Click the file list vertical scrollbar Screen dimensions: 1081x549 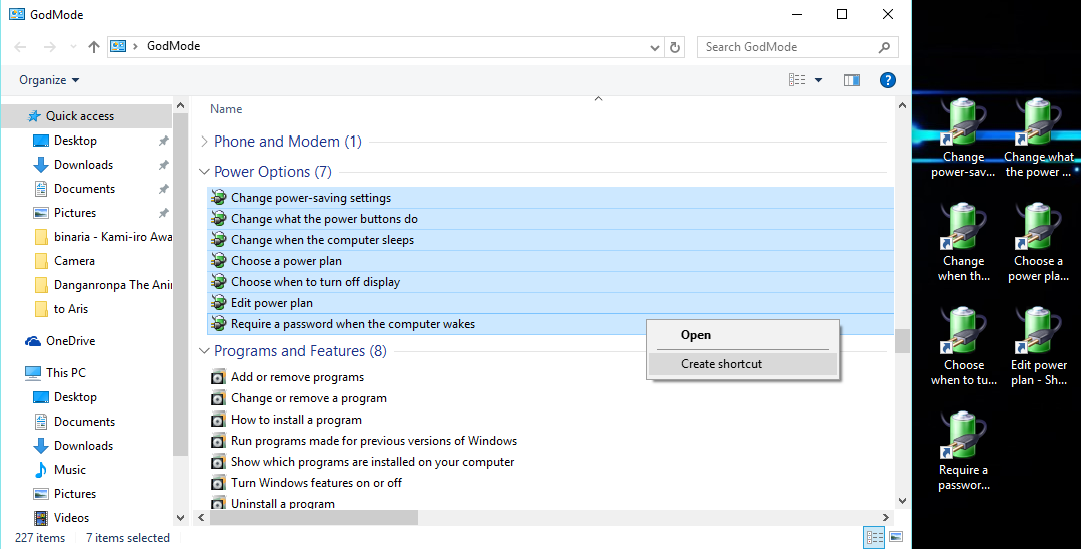(902, 341)
